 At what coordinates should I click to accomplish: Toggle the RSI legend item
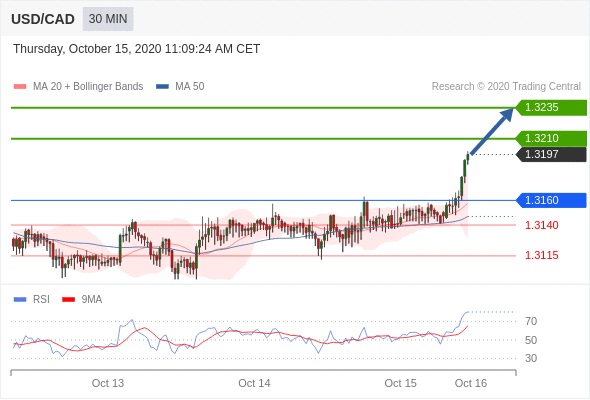[x=32, y=300]
